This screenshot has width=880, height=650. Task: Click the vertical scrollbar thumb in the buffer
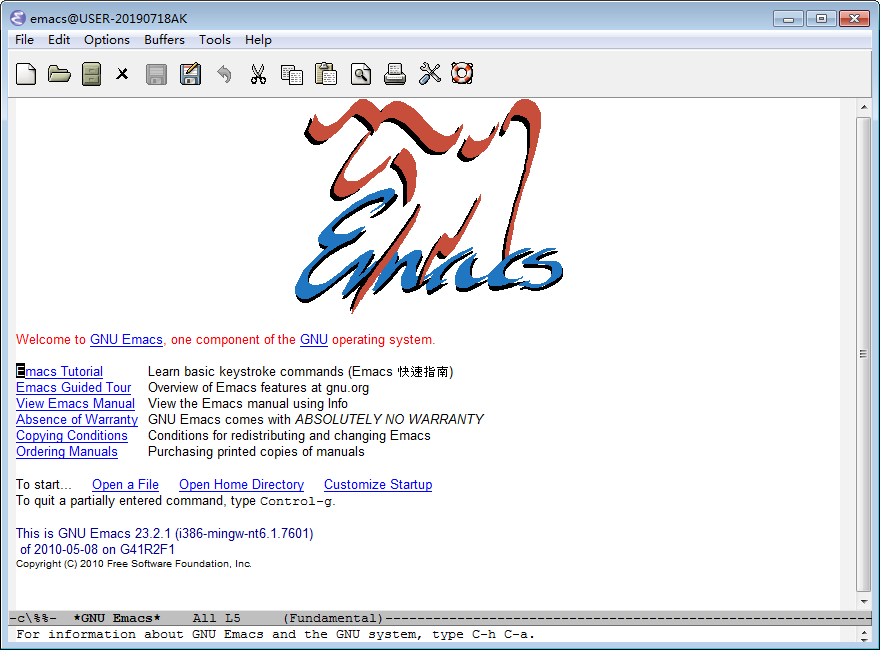tap(864, 354)
